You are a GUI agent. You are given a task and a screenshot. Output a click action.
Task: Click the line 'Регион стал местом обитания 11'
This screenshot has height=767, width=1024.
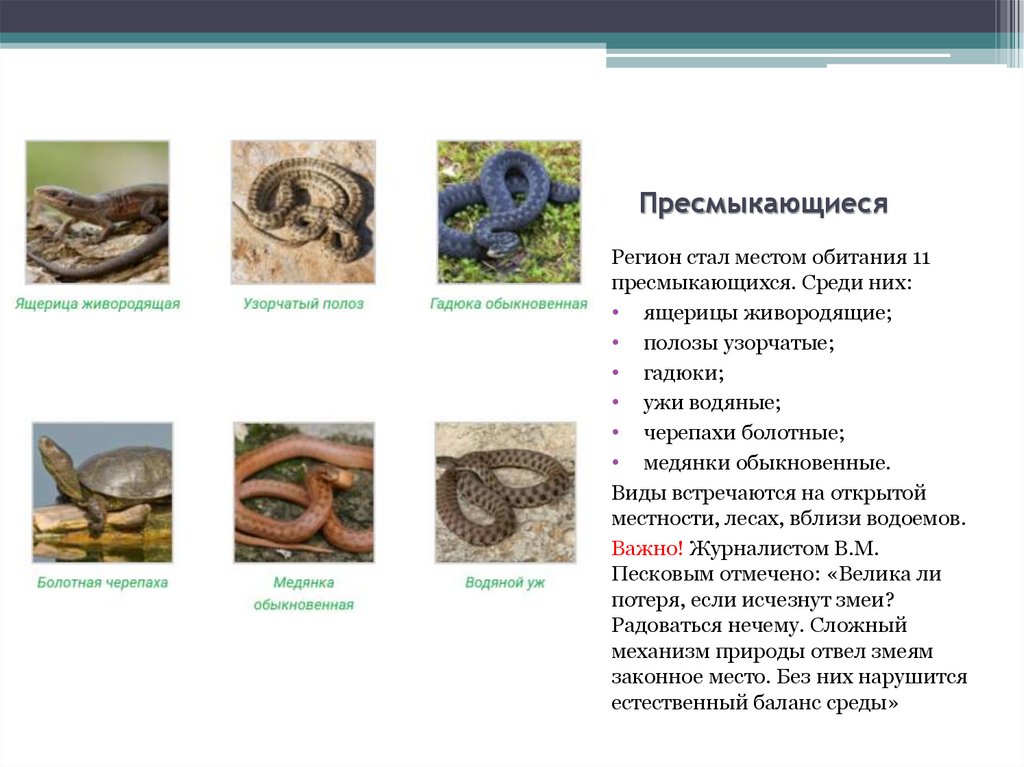click(771, 257)
